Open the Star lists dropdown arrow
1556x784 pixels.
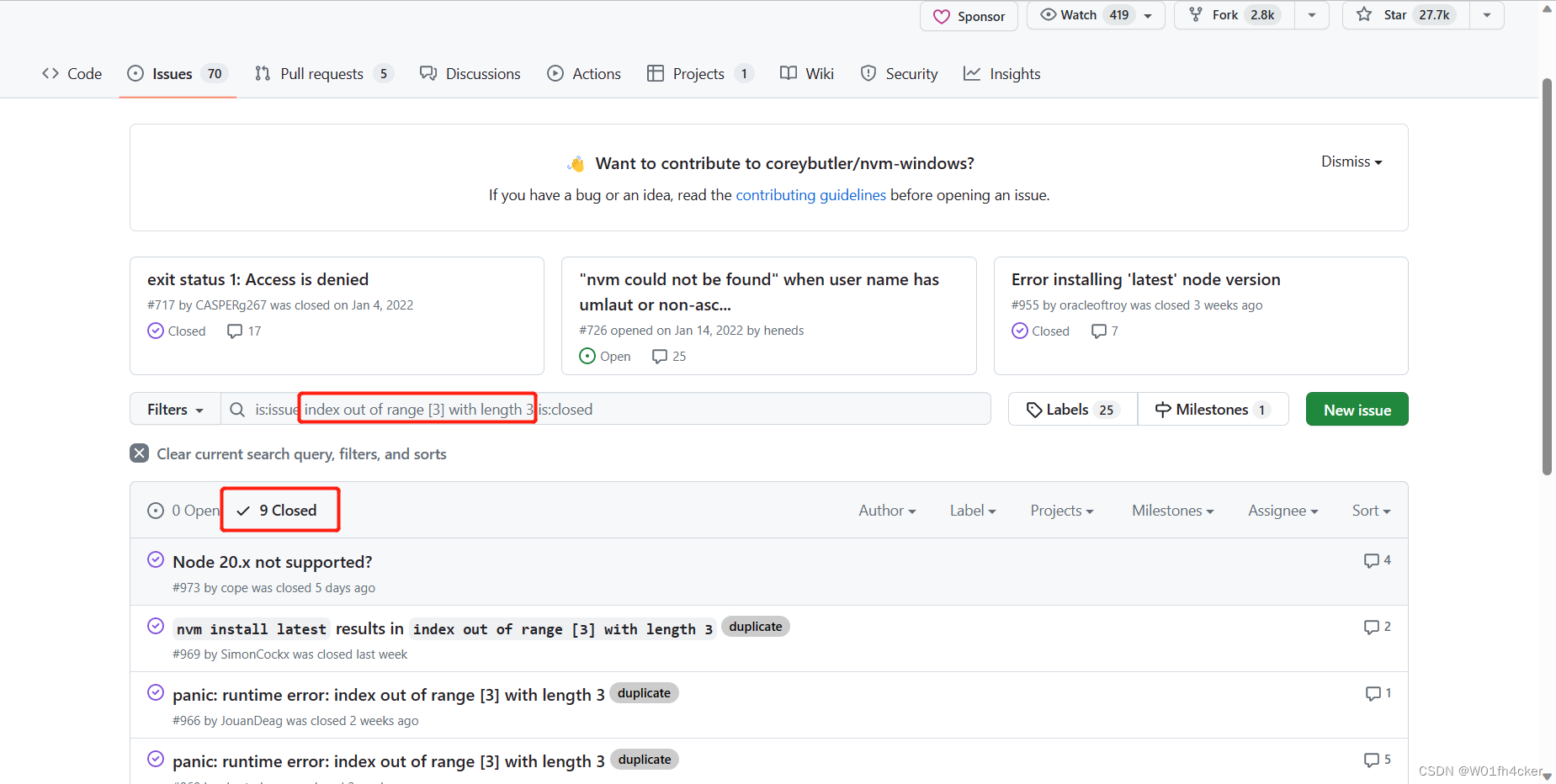(1487, 15)
